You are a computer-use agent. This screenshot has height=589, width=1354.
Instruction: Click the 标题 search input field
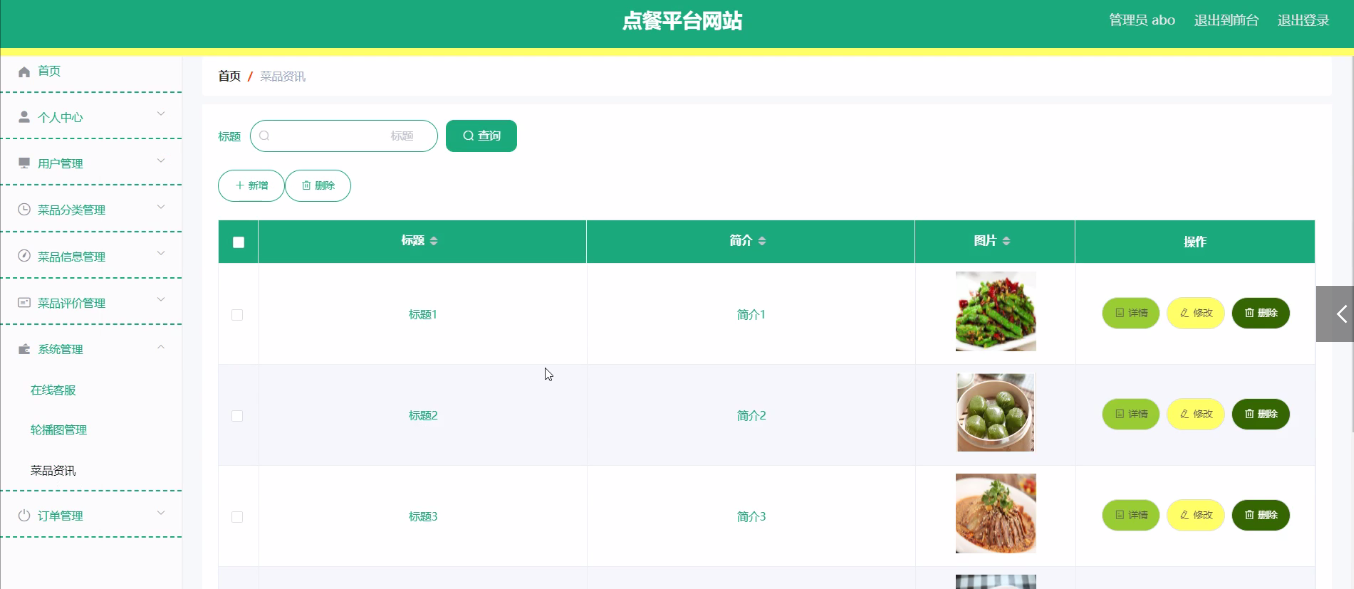pyautogui.click(x=343, y=136)
